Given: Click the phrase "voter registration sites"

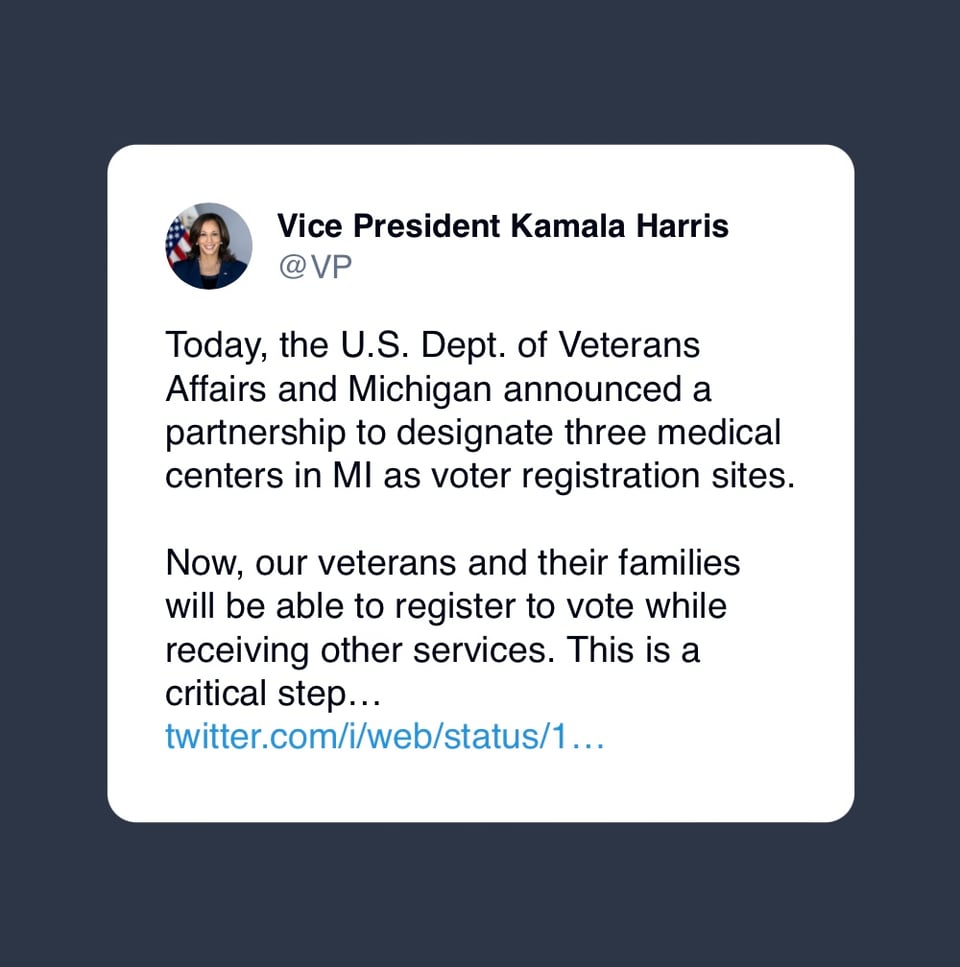Looking at the screenshot, I should [612, 475].
